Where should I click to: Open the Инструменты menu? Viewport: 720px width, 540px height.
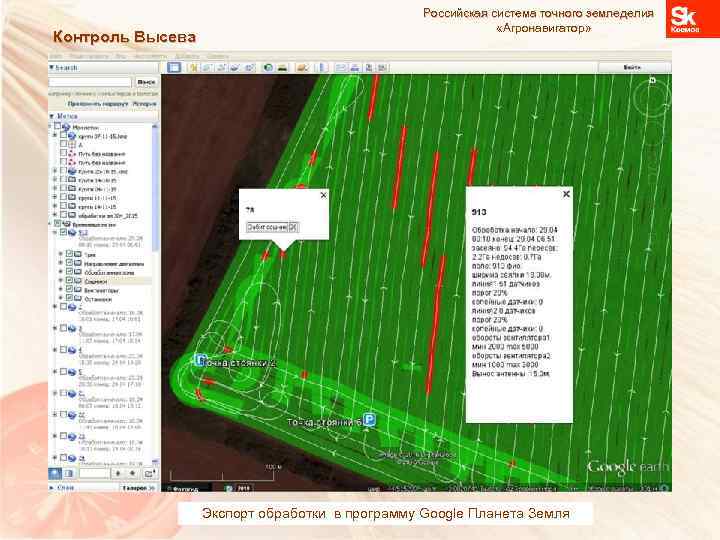151,56
